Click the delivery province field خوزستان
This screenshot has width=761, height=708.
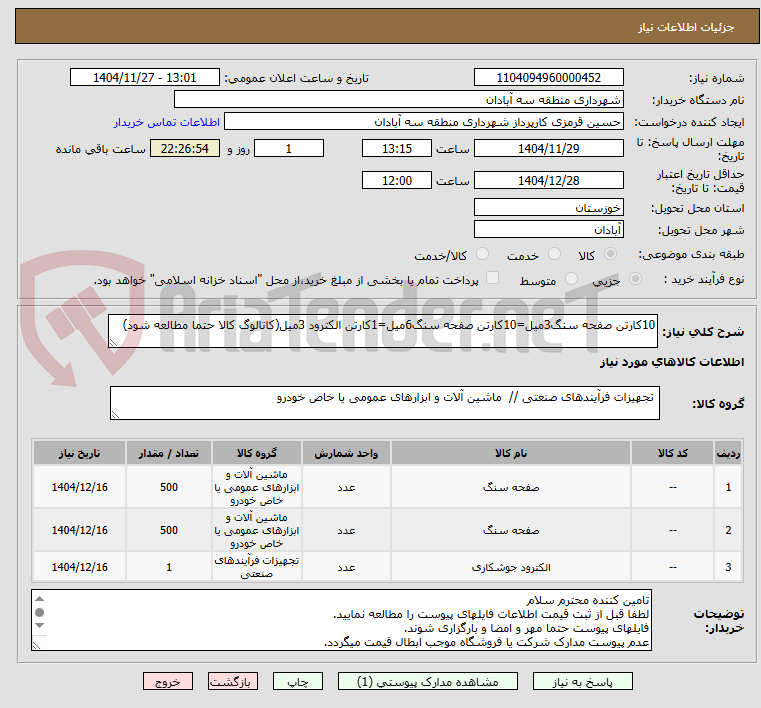pyautogui.click(x=548, y=208)
